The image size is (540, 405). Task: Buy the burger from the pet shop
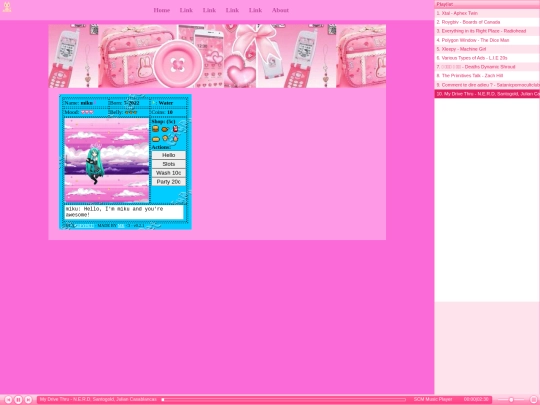coord(155,129)
